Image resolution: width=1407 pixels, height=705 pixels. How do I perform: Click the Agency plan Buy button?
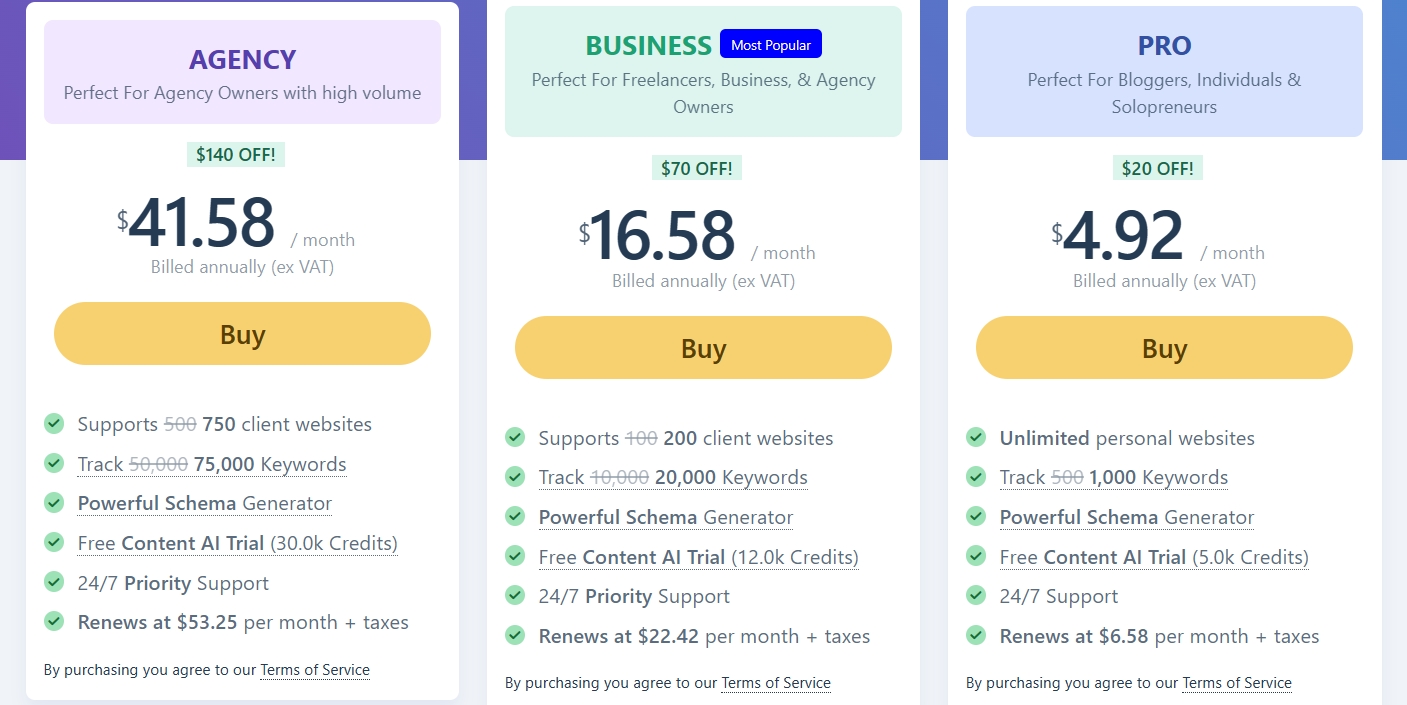pyautogui.click(x=242, y=334)
